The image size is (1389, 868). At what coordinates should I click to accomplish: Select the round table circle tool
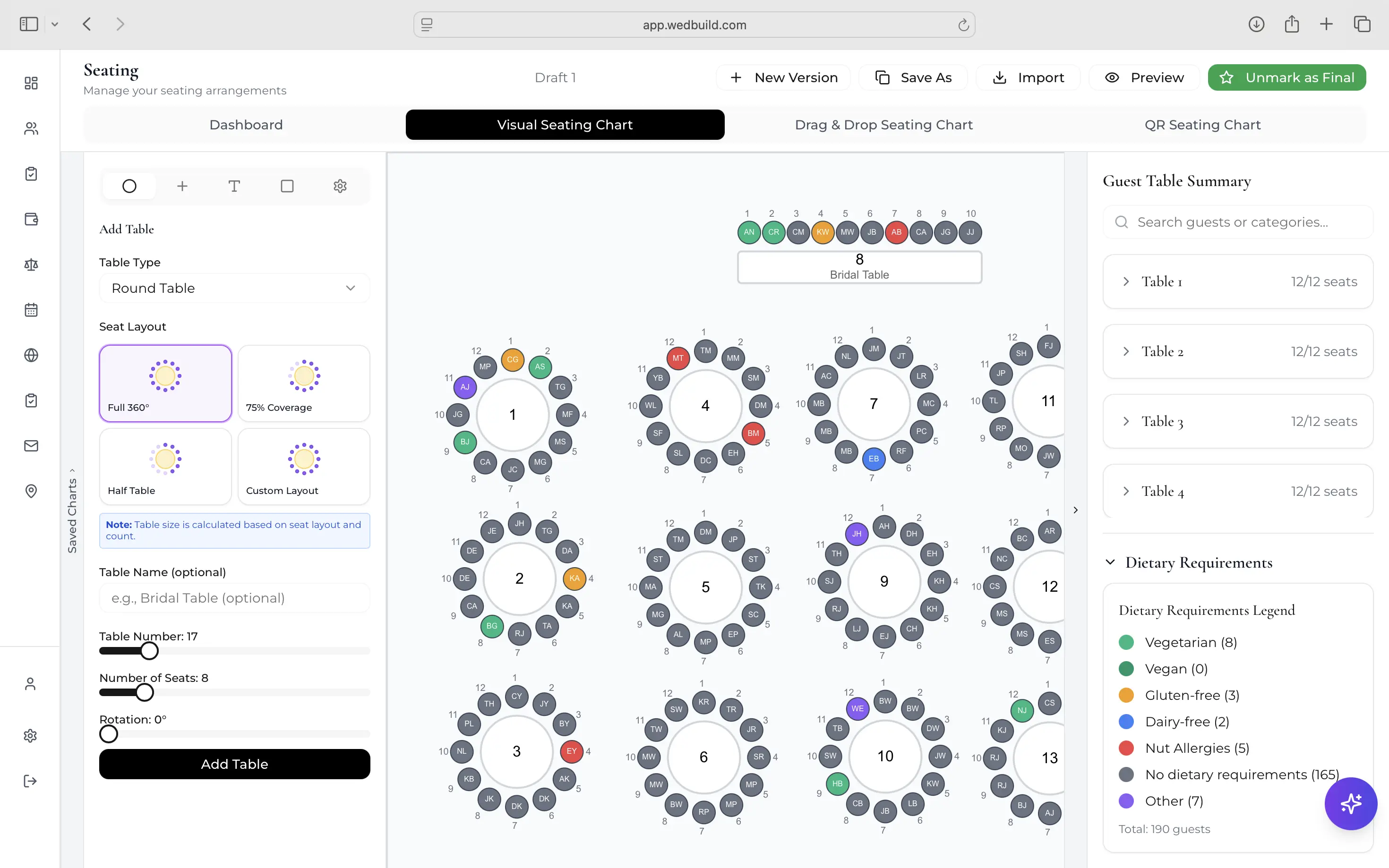click(x=129, y=186)
